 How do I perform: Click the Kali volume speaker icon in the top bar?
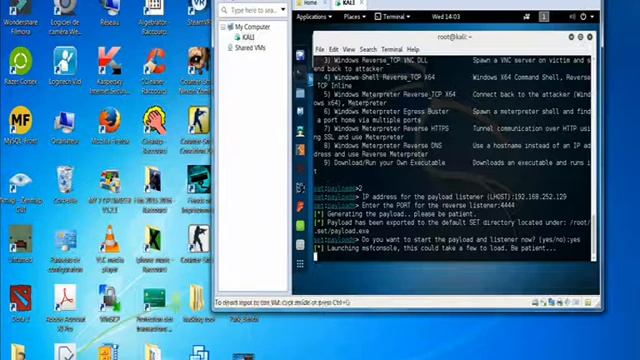572,17
